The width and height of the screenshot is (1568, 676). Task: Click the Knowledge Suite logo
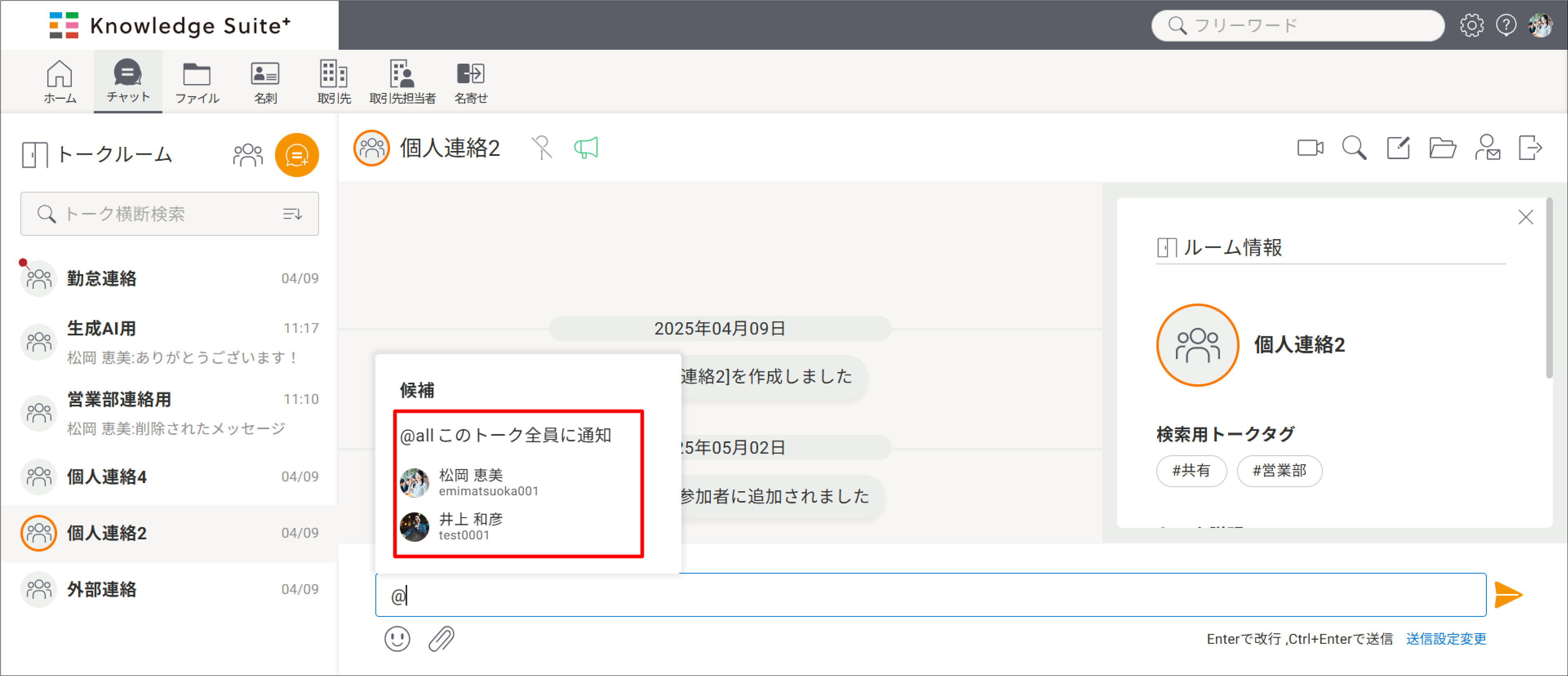(170, 26)
